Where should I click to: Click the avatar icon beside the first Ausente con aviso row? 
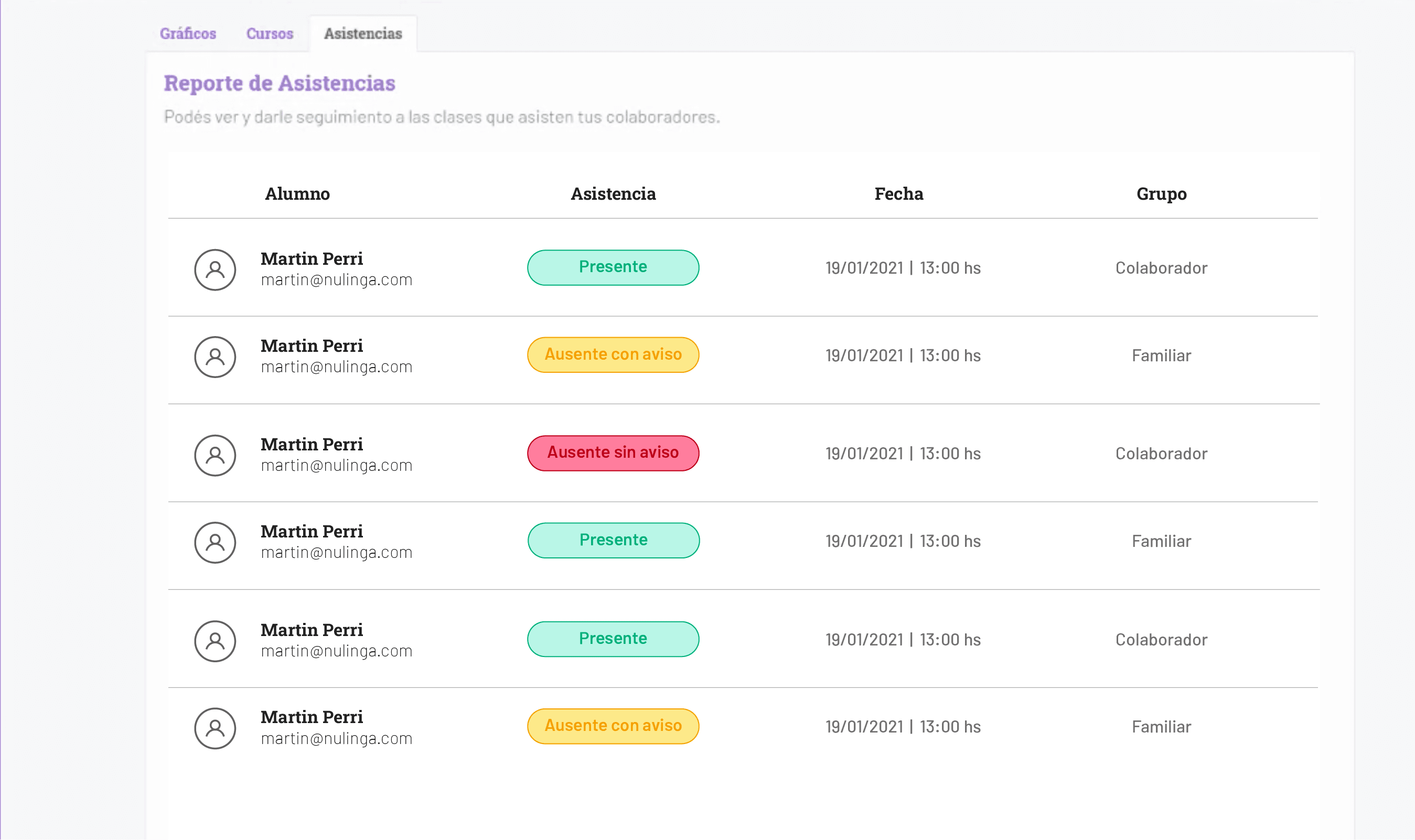tap(215, 357)
